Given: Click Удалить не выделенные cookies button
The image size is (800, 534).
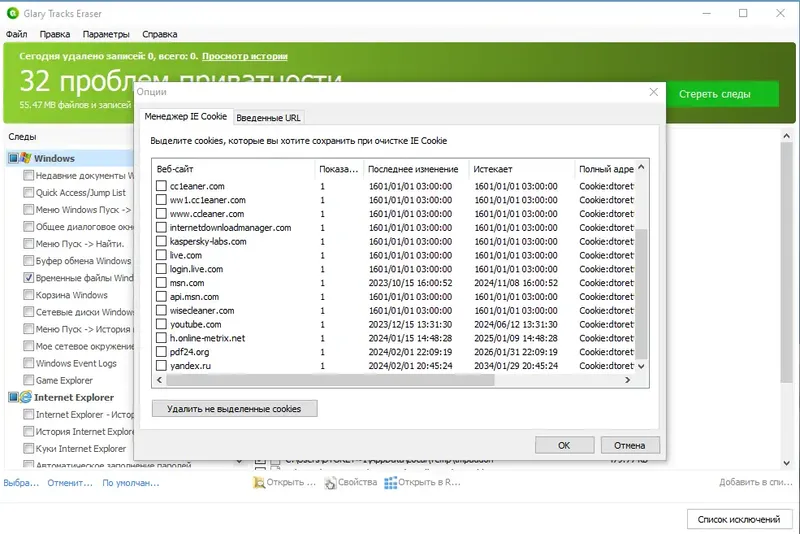Looking at the screenshot, I should tap(234, 409).
